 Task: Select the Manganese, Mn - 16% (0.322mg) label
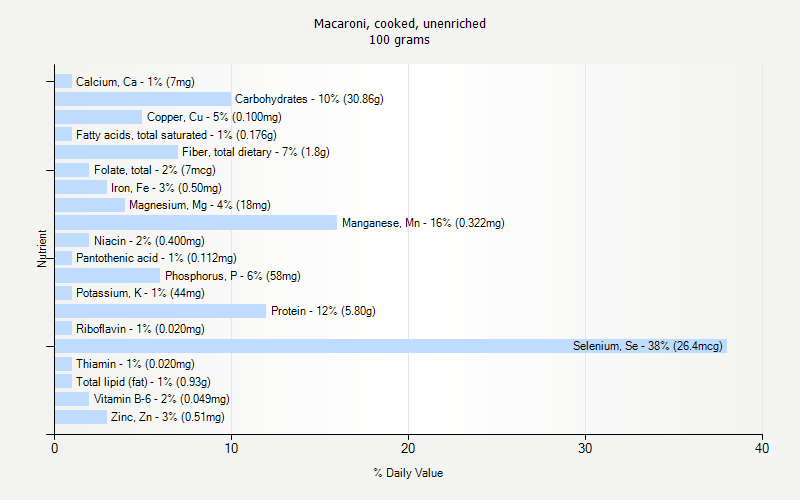[423, 223]
